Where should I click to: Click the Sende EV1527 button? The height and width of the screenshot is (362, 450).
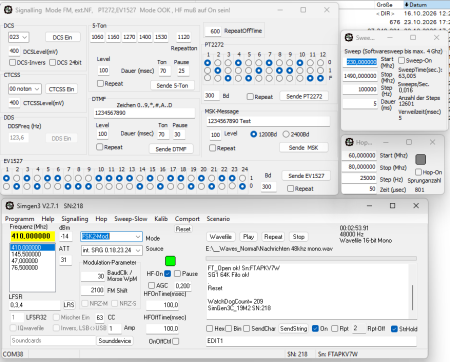pos(306,176)
